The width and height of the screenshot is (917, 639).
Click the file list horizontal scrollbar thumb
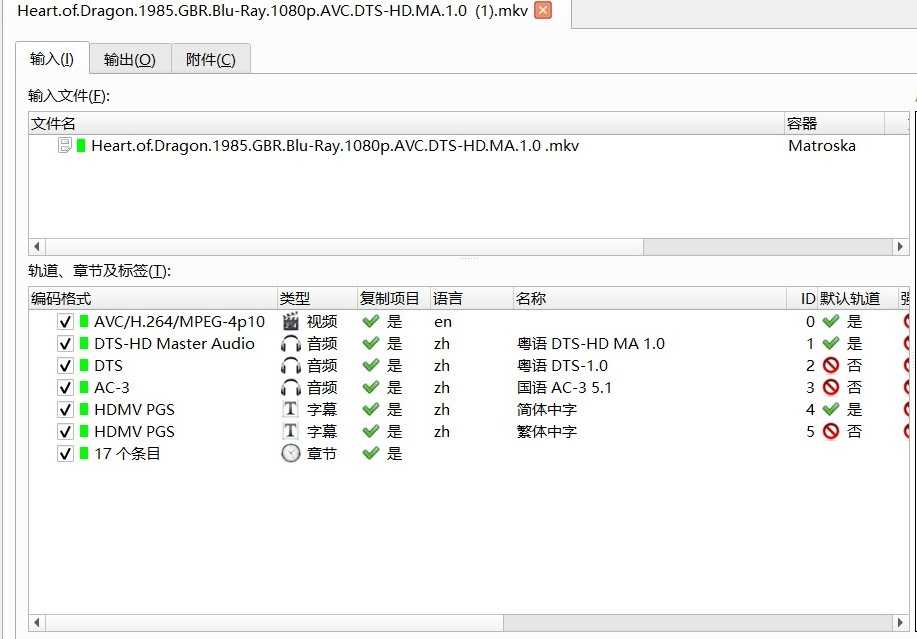(x=344, y=247)
